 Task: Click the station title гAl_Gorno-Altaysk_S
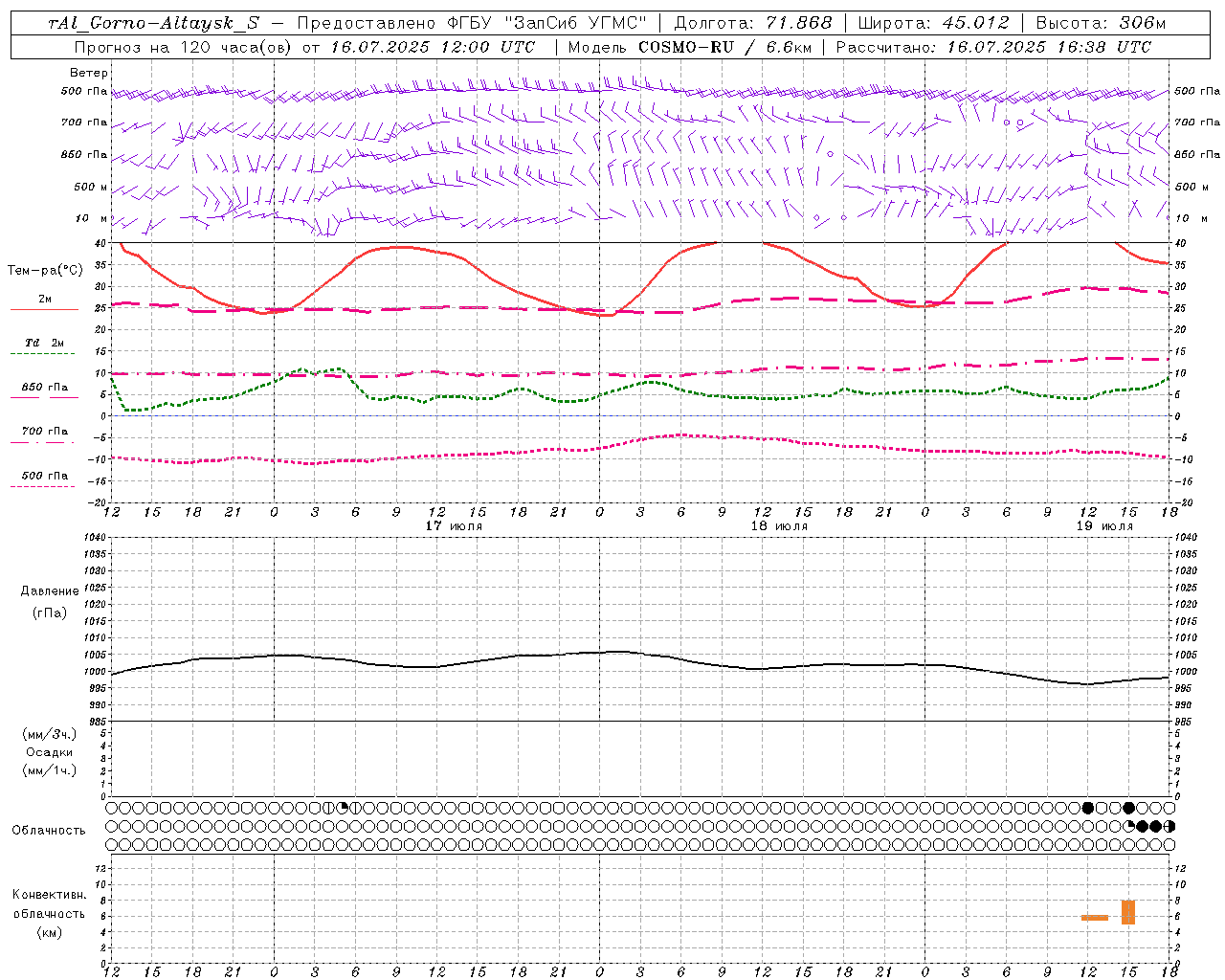(153, 23)
